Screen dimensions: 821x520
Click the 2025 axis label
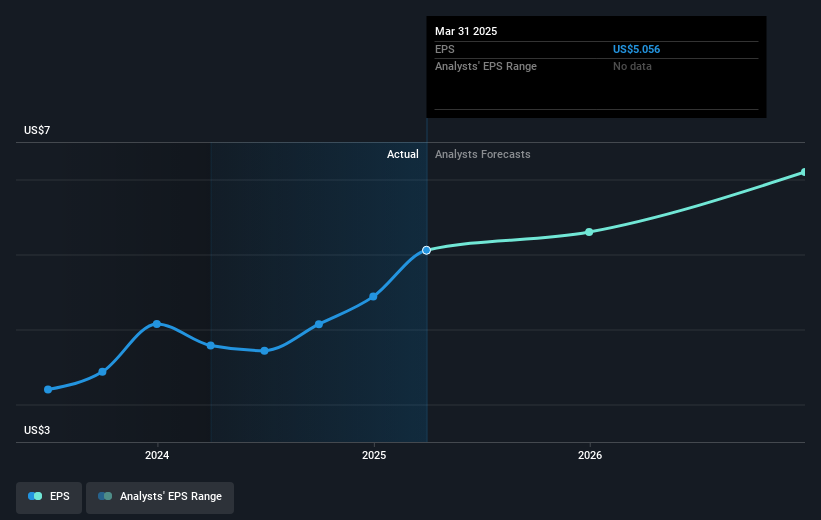(x=374, y=456)
